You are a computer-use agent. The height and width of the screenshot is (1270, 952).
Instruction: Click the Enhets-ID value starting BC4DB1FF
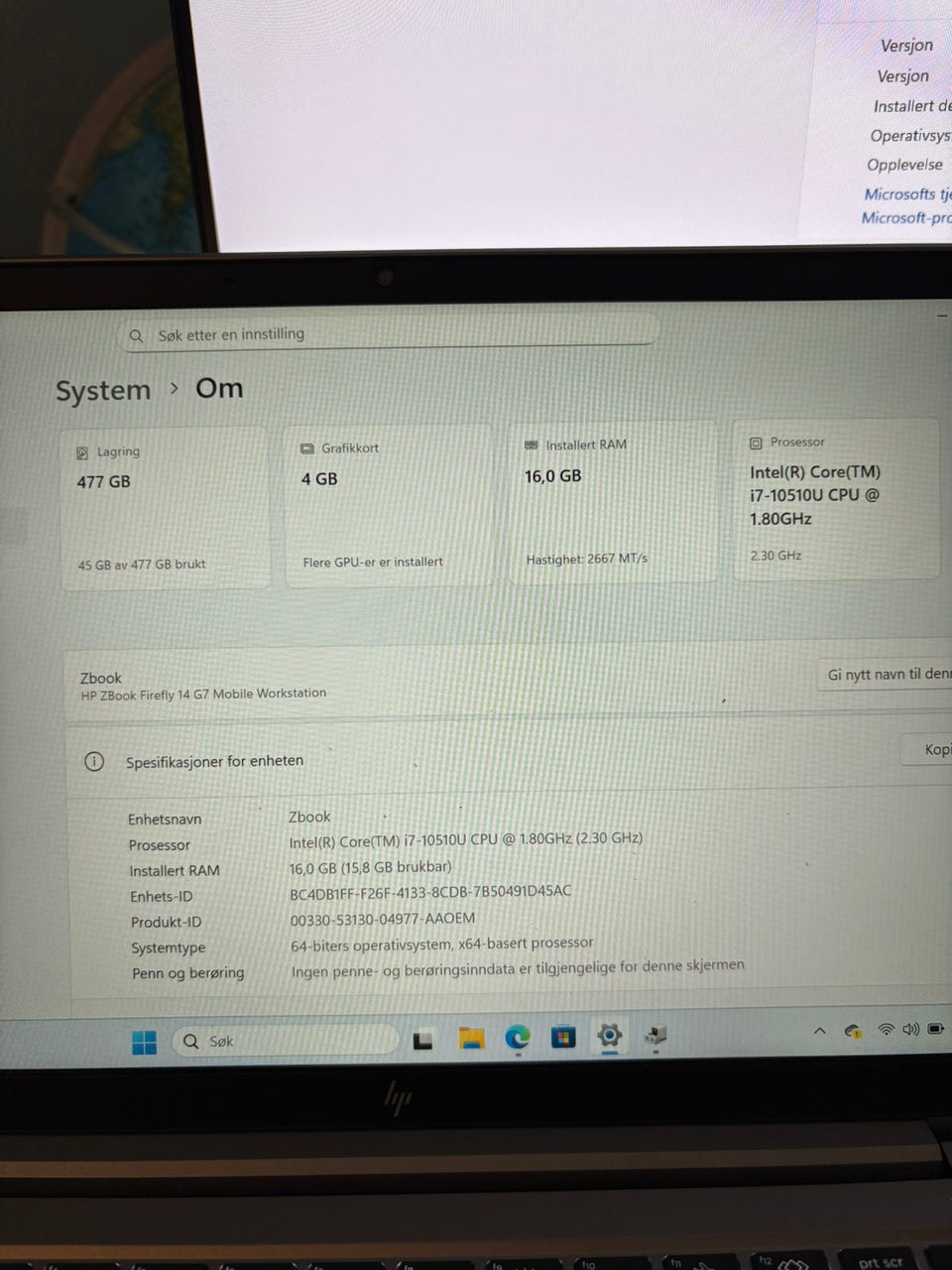coord(430,892)
